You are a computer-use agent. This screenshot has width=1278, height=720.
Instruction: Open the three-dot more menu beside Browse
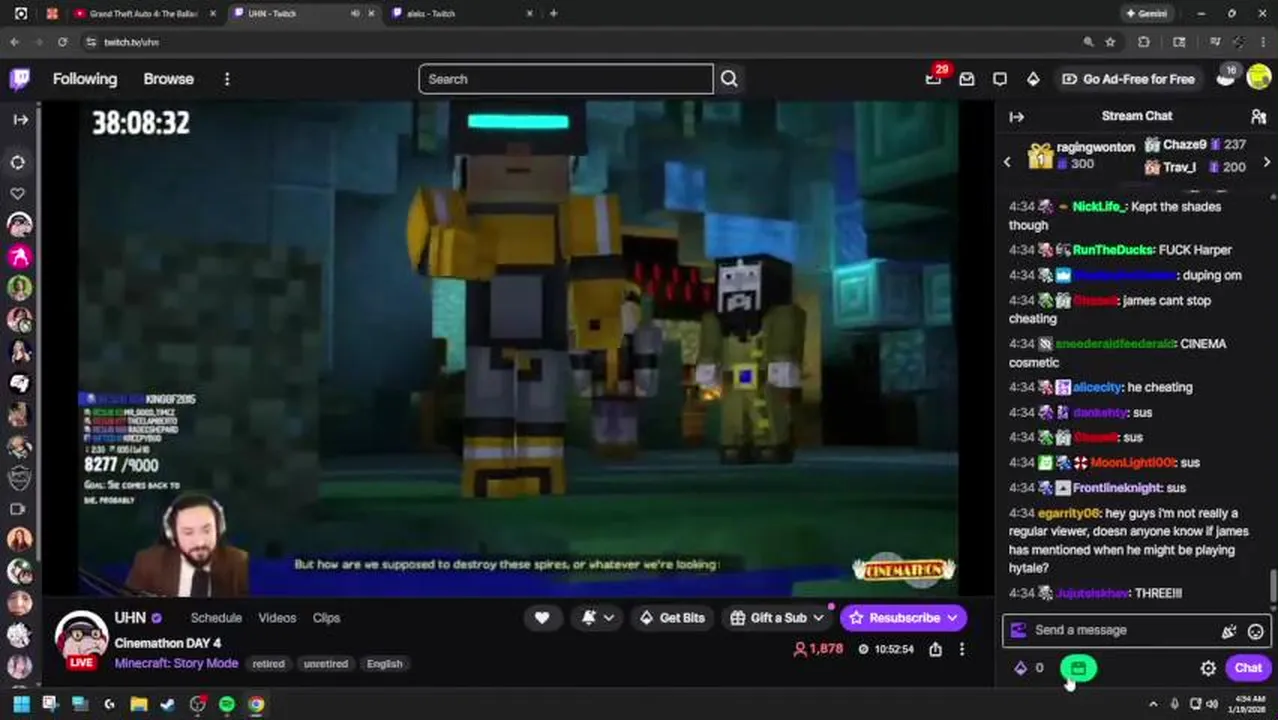(227, 79)
